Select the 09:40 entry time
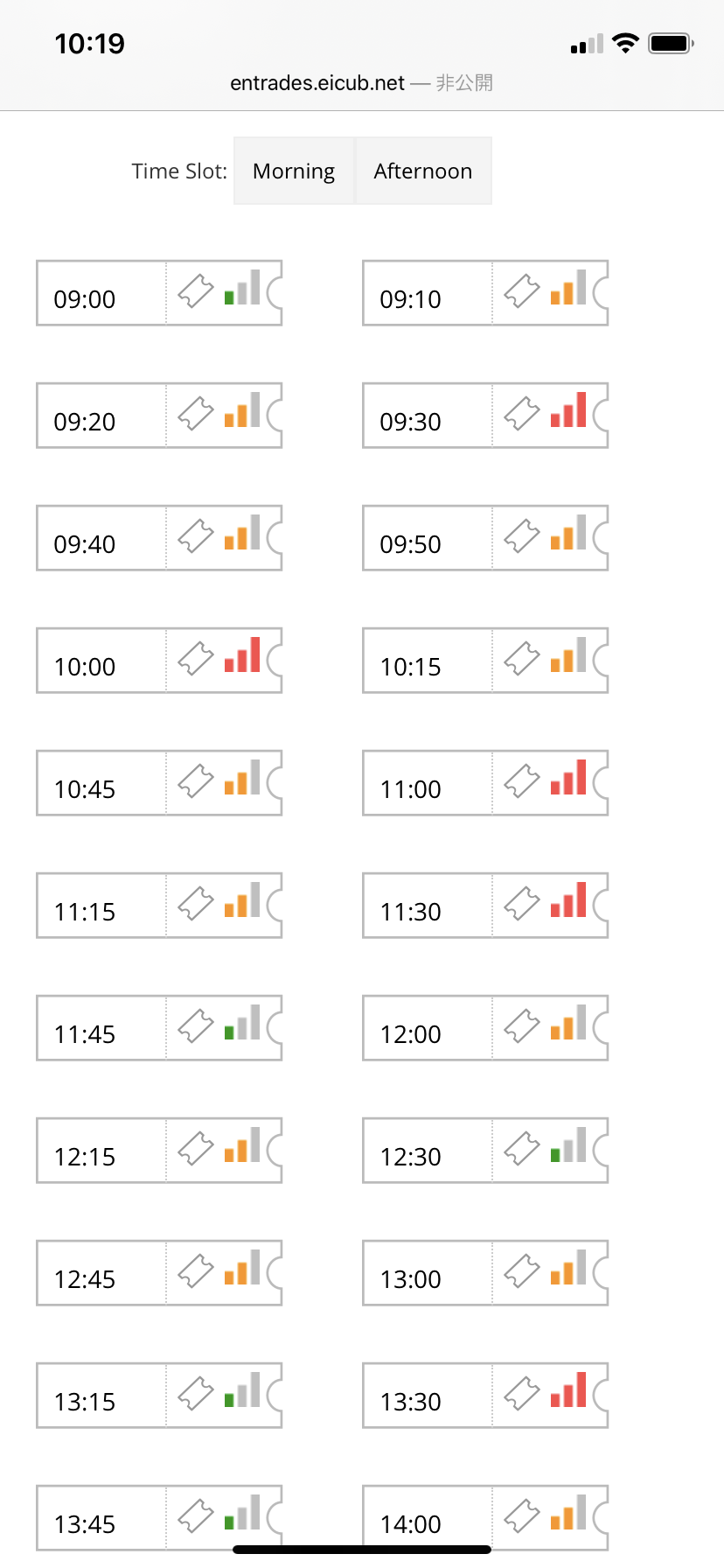 [159, 538]
